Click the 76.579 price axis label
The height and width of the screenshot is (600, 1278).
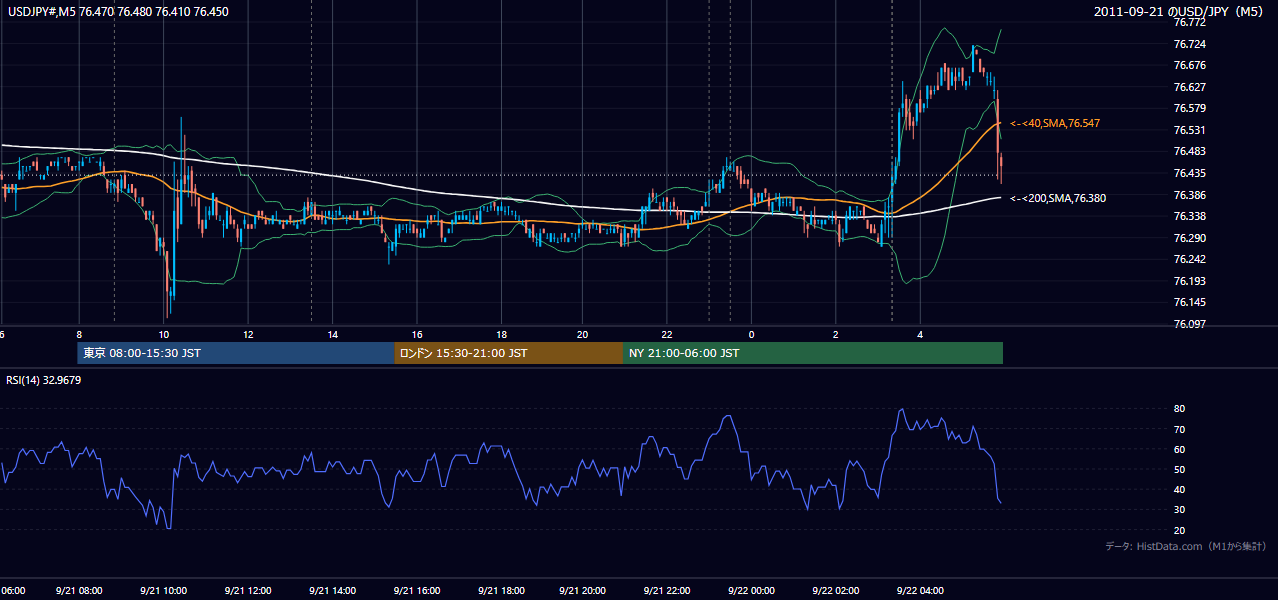(1189, 108)
